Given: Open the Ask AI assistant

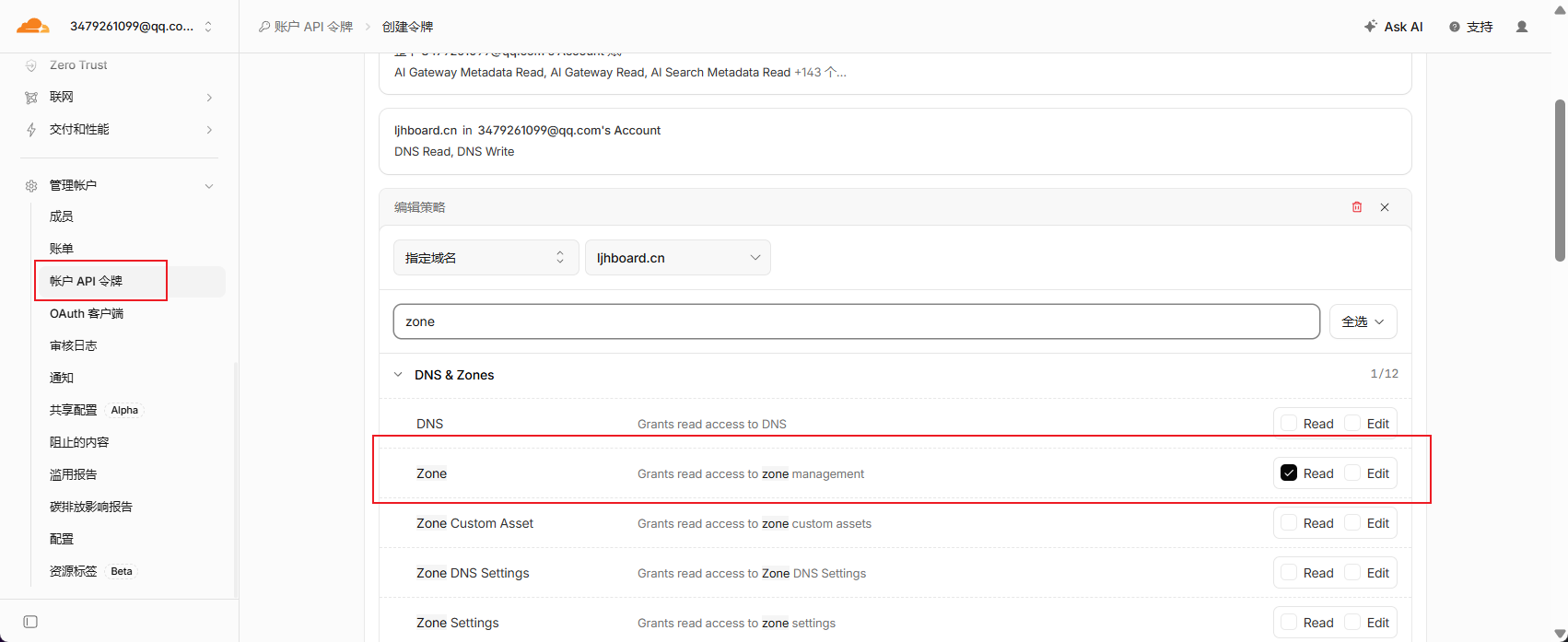Looking at the screenshot, I should point(1394,27).
